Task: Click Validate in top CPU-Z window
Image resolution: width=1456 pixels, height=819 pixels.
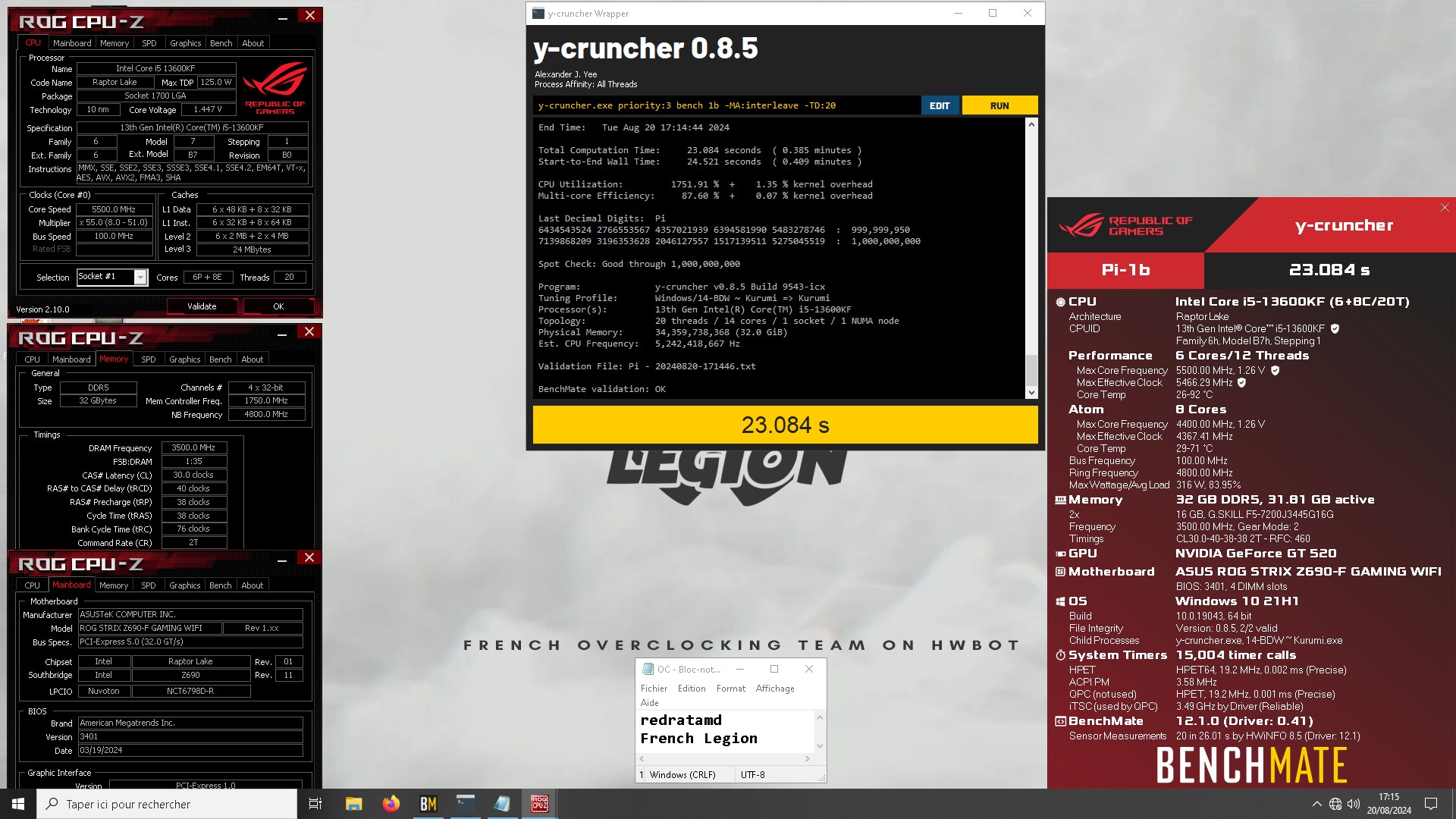Action: [202, 306]
